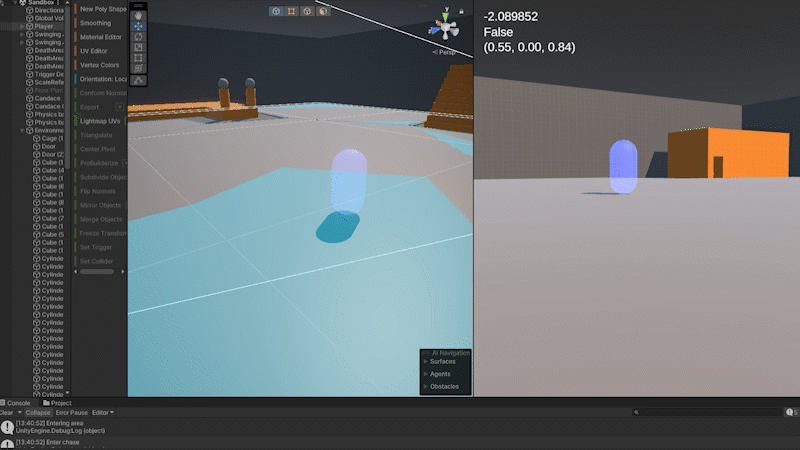Image resolution: width=800 pixels, height=450 pixels.
Task: Click the ProBuilder panel horizontal scrollbar
Action: (x=97, y=272)
